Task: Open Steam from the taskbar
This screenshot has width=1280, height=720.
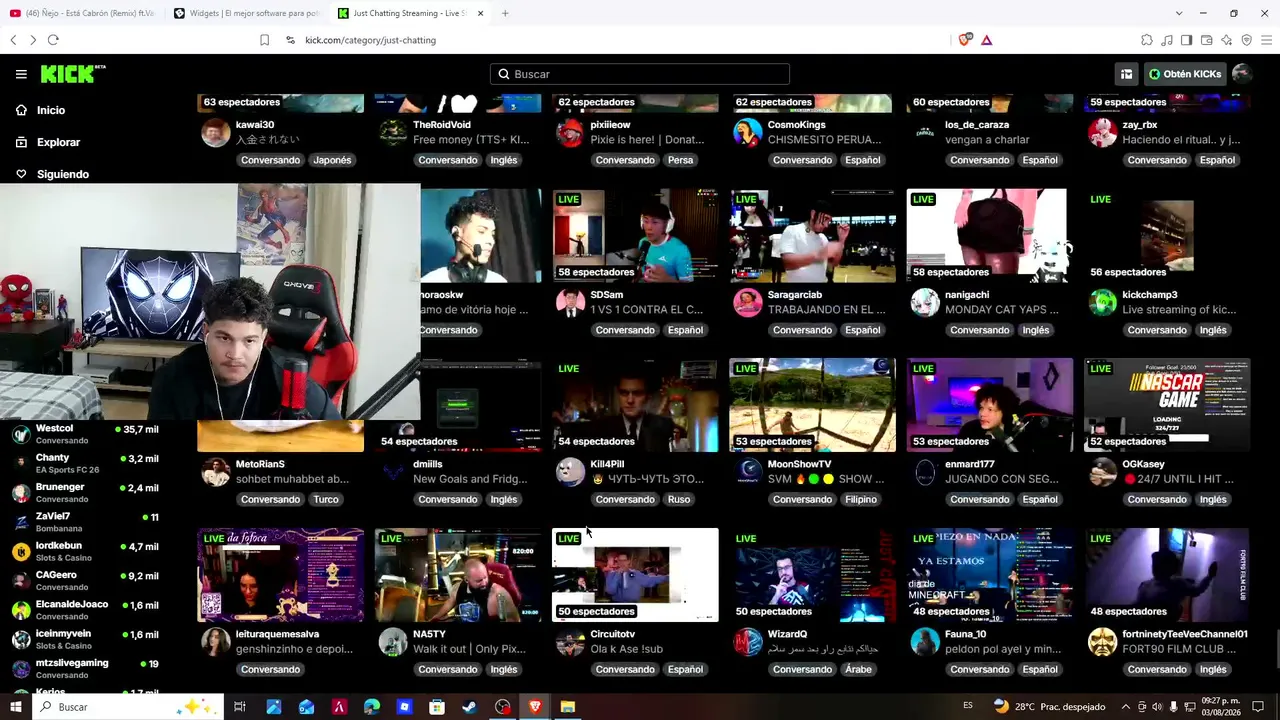Action: [469, 707]
